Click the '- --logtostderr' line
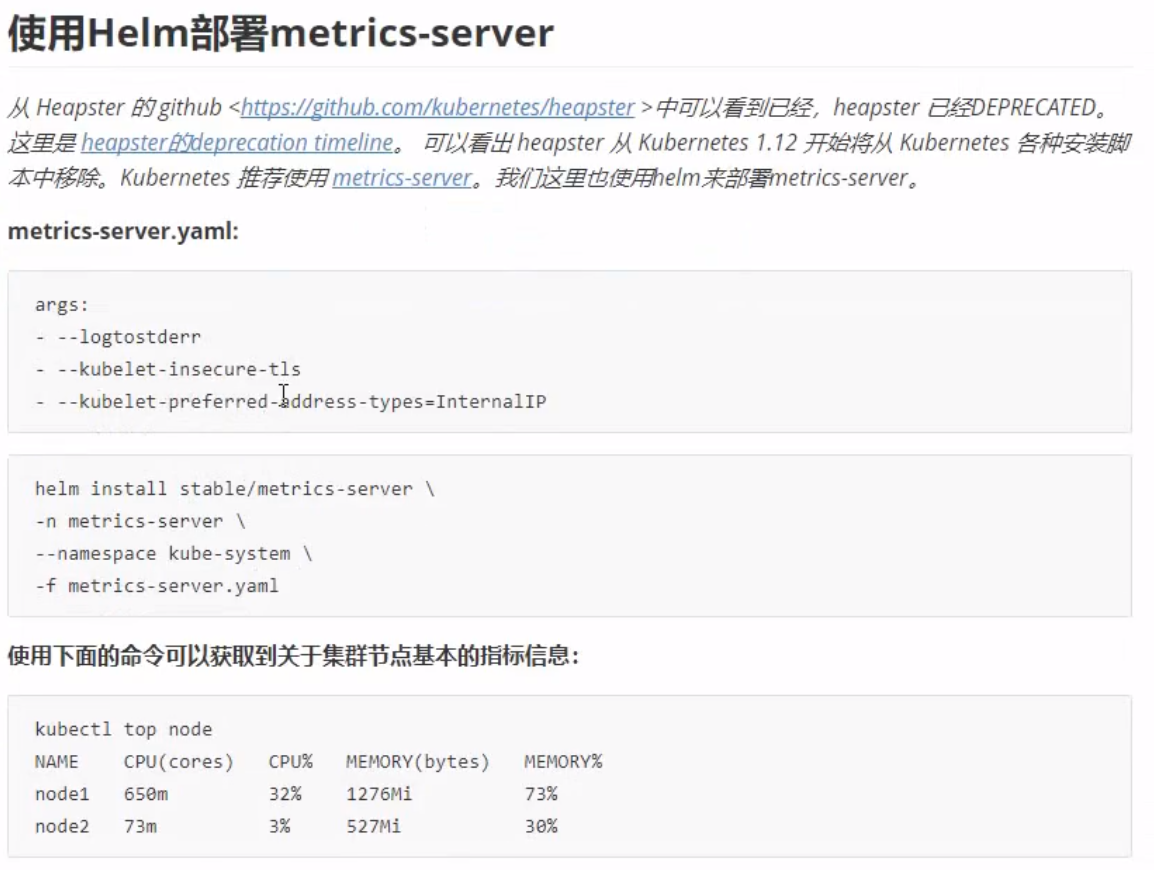This screenshot has height=870, width=1154. click(x=118, y=337)
